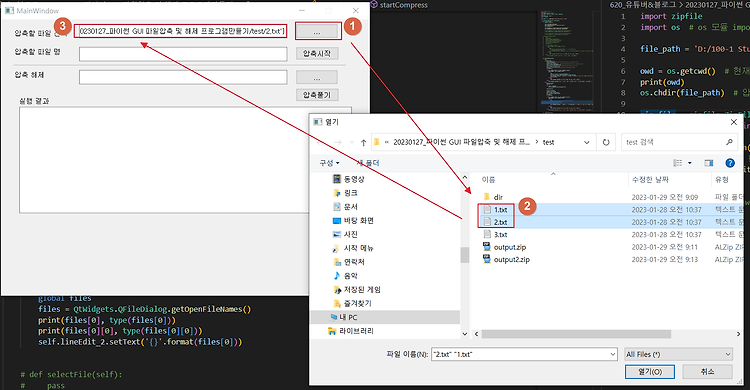Sort by the 수정한 날짜 column header
Viewport: 750px width, 390px height.
click(x=650, y=179)
